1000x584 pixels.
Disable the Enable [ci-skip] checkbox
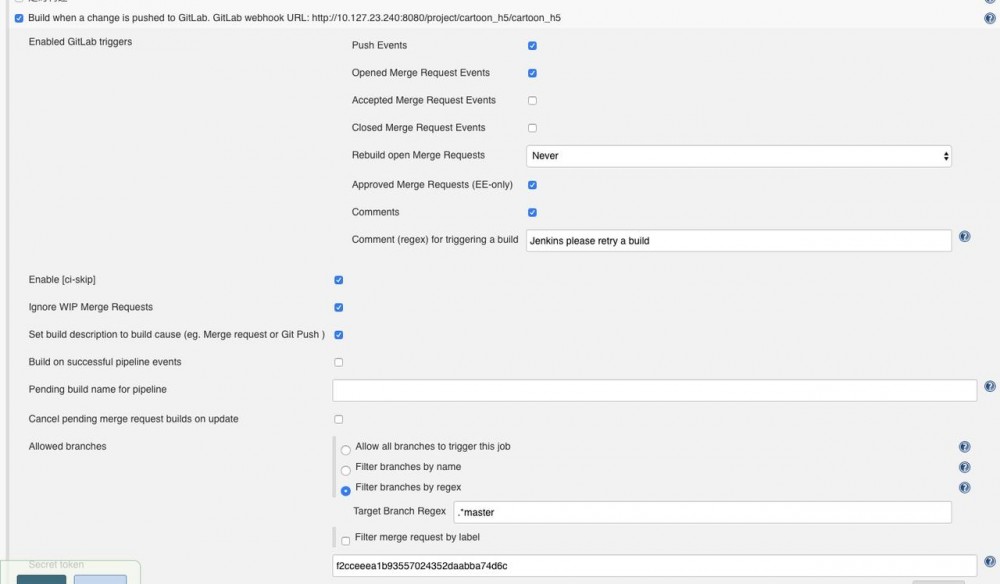tap(338, 280)
